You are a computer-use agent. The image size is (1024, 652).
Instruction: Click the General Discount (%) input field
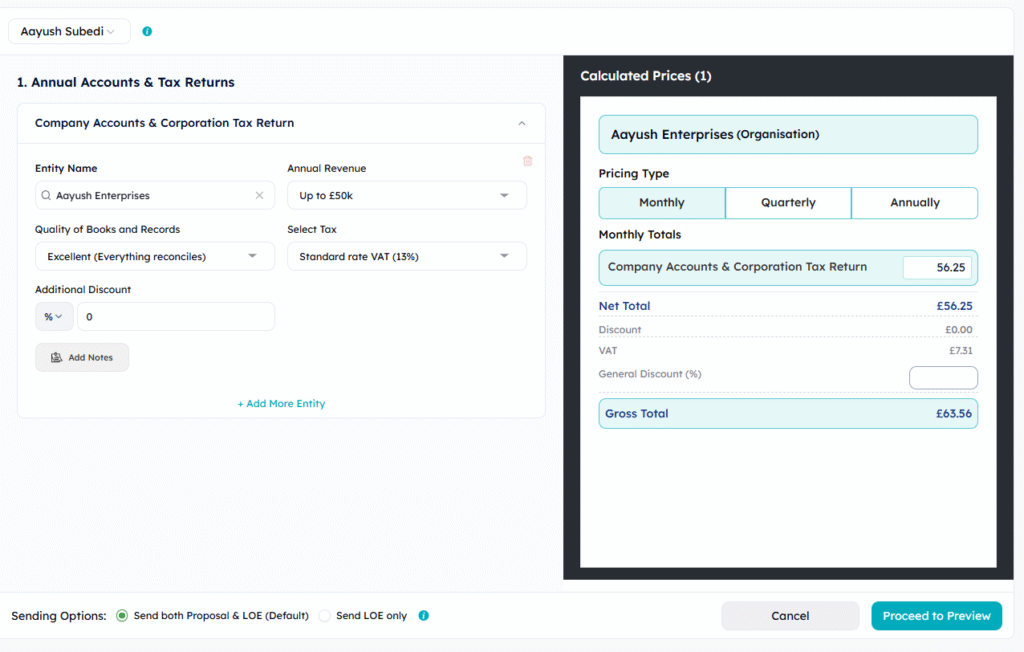[x=943, y=377]
